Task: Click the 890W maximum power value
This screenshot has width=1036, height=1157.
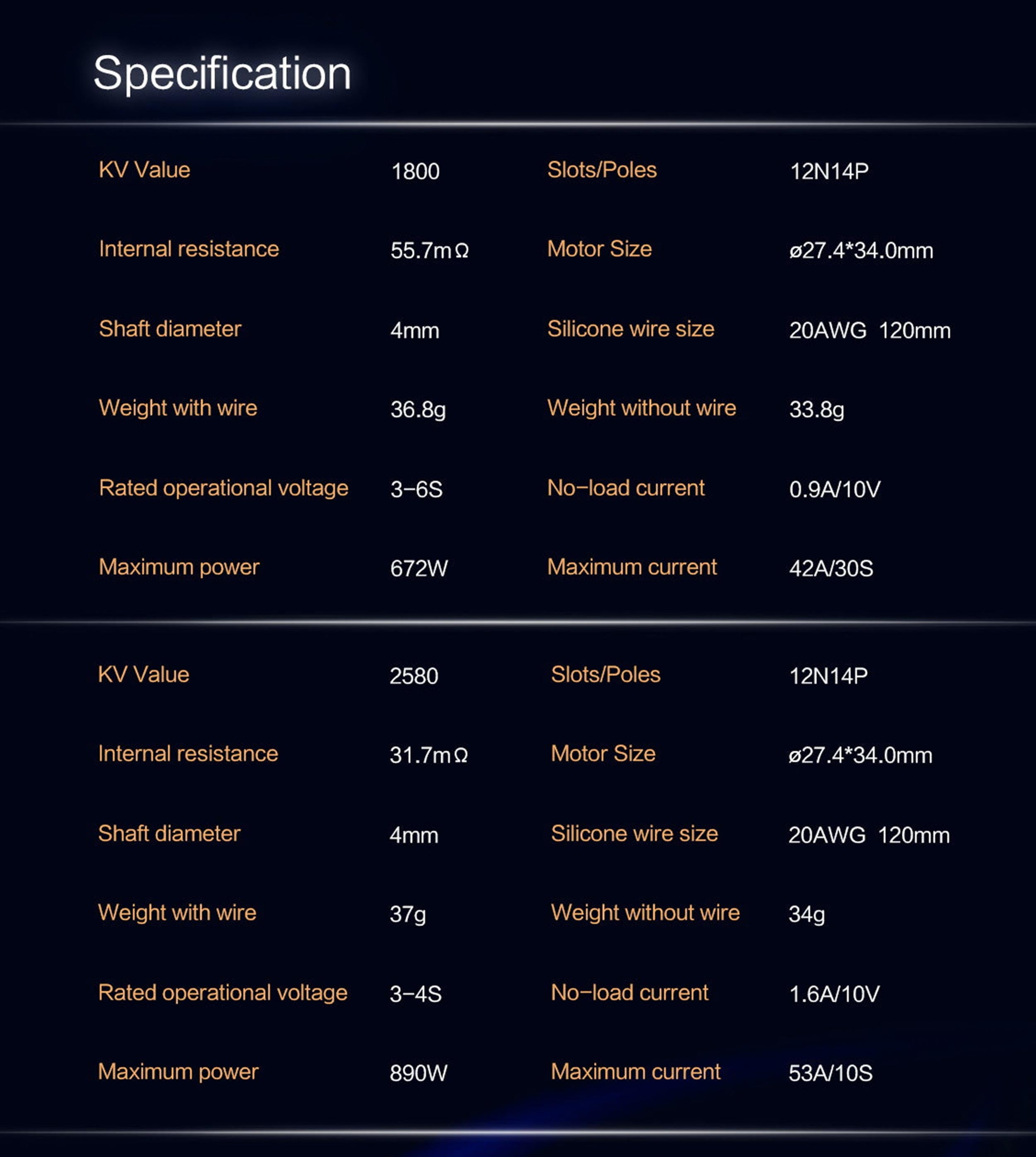Action: tap(419, 1073)
